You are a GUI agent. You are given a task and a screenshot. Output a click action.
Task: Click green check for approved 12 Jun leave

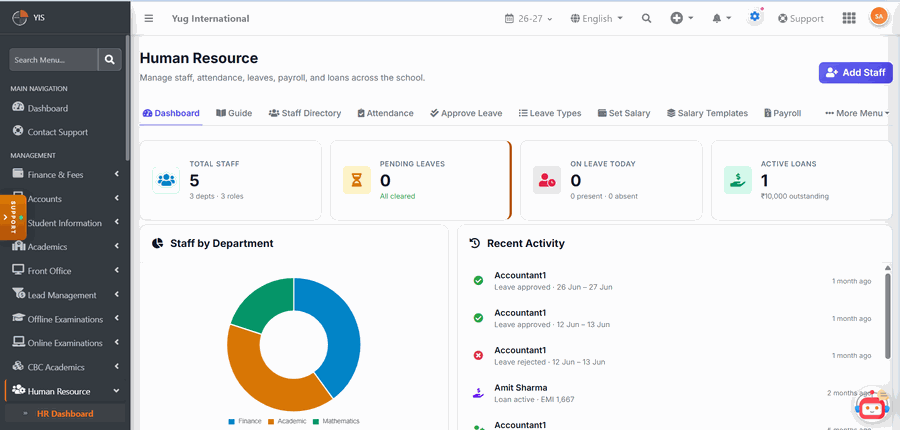[x=478, y=318]
